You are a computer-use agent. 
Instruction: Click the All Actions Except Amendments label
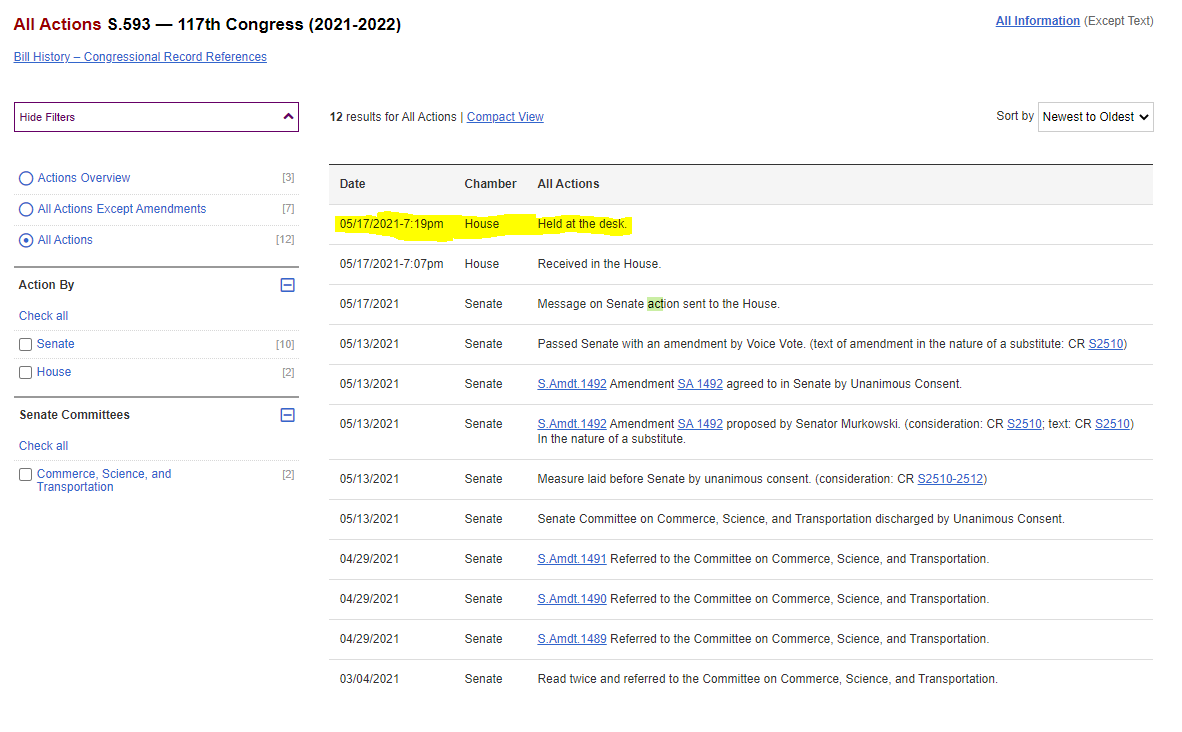pyautogui.click(x=121, y=209)
